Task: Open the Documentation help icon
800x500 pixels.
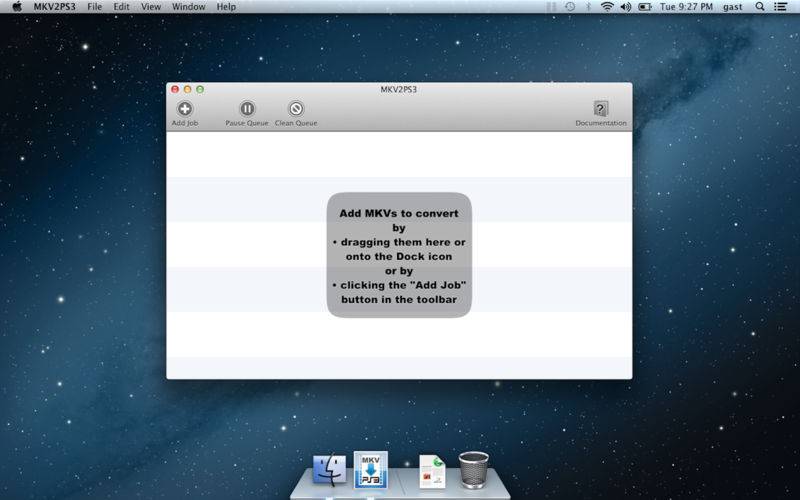Action: tap(601, 109)
